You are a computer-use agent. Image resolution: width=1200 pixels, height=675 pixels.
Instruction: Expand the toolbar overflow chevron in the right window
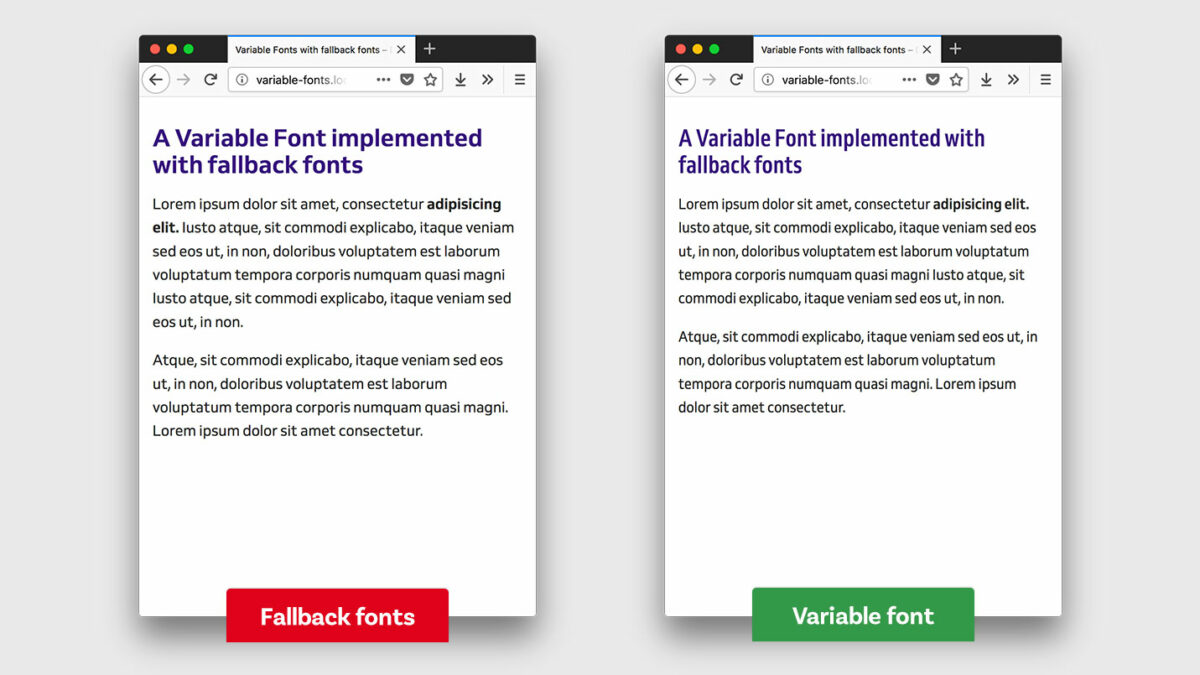click(x=1014, y=79)
